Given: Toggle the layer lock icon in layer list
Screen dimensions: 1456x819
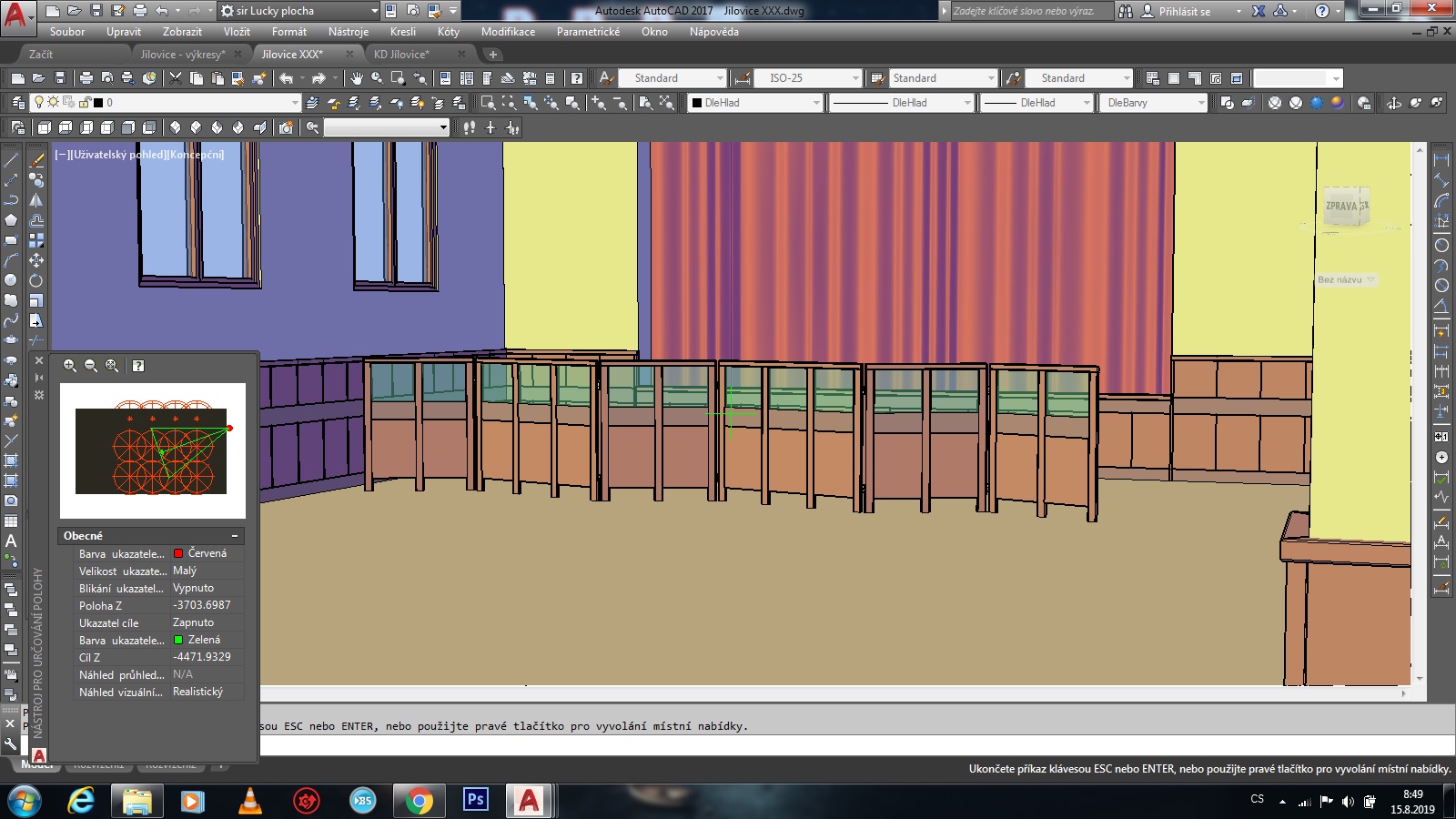Looking at the screenshot, I should tap(84, 103).
